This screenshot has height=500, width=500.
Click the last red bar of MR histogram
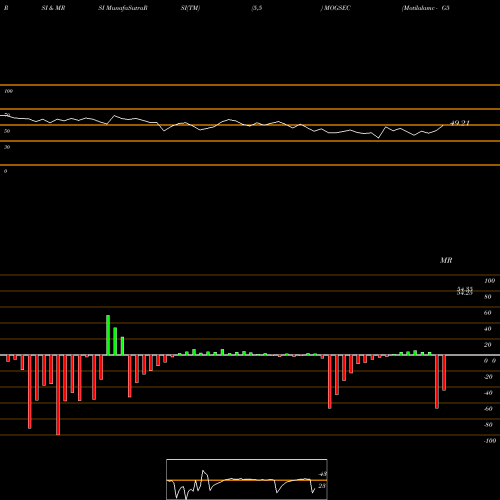click(444, 373)
